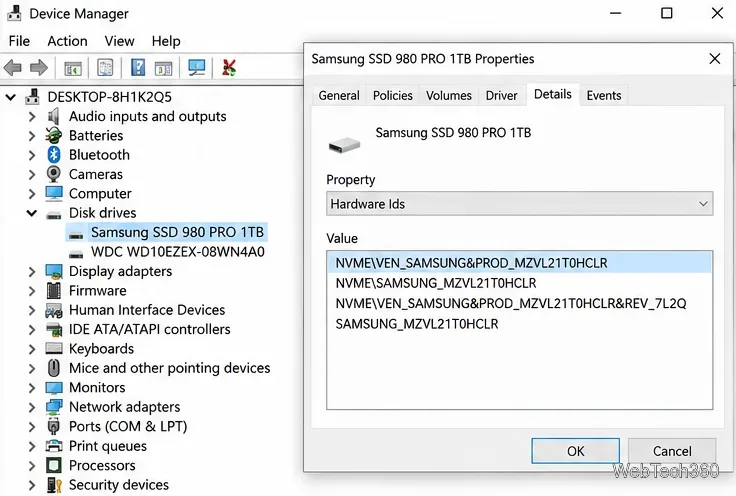Expand the Batteries category
This screenshot has height=496, width=736.
[x=31, y=136]
